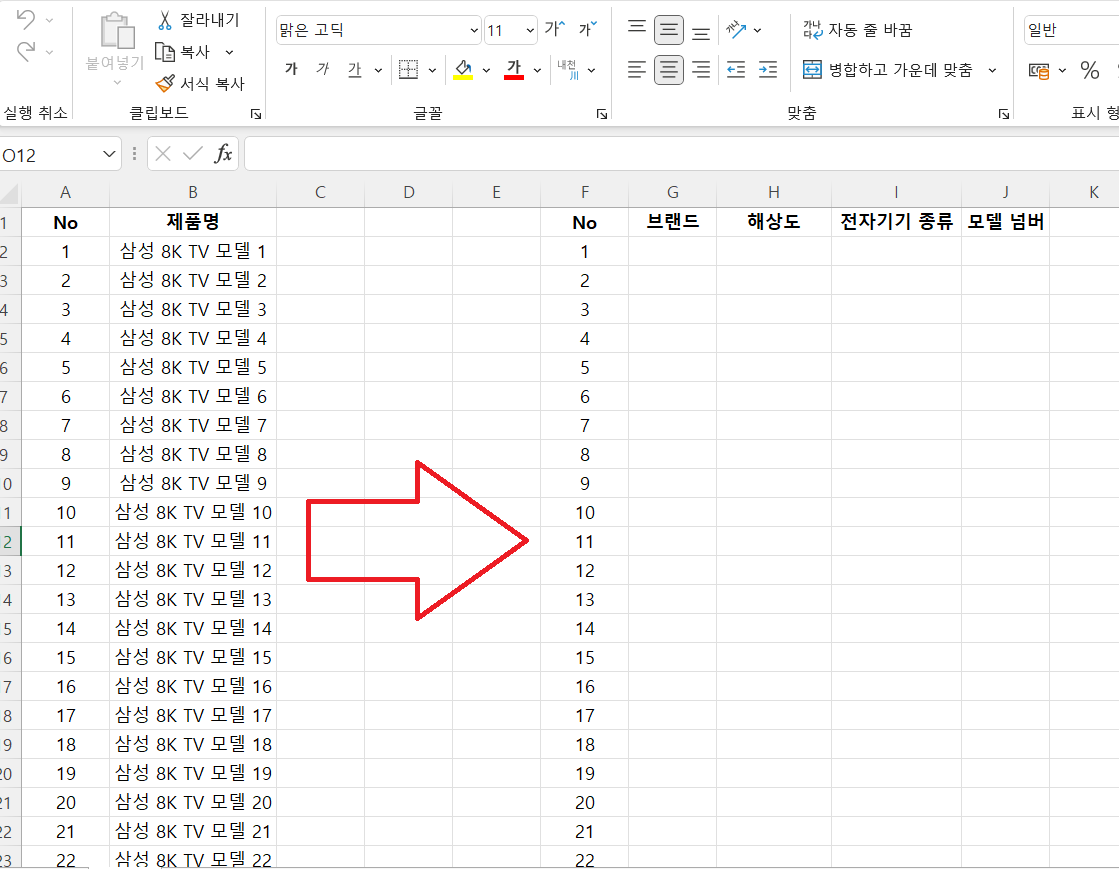Click the Name Box showing O12
The width and height of the screenshot is (1119, 869).
pyautogui.click(x=50, y=154)
